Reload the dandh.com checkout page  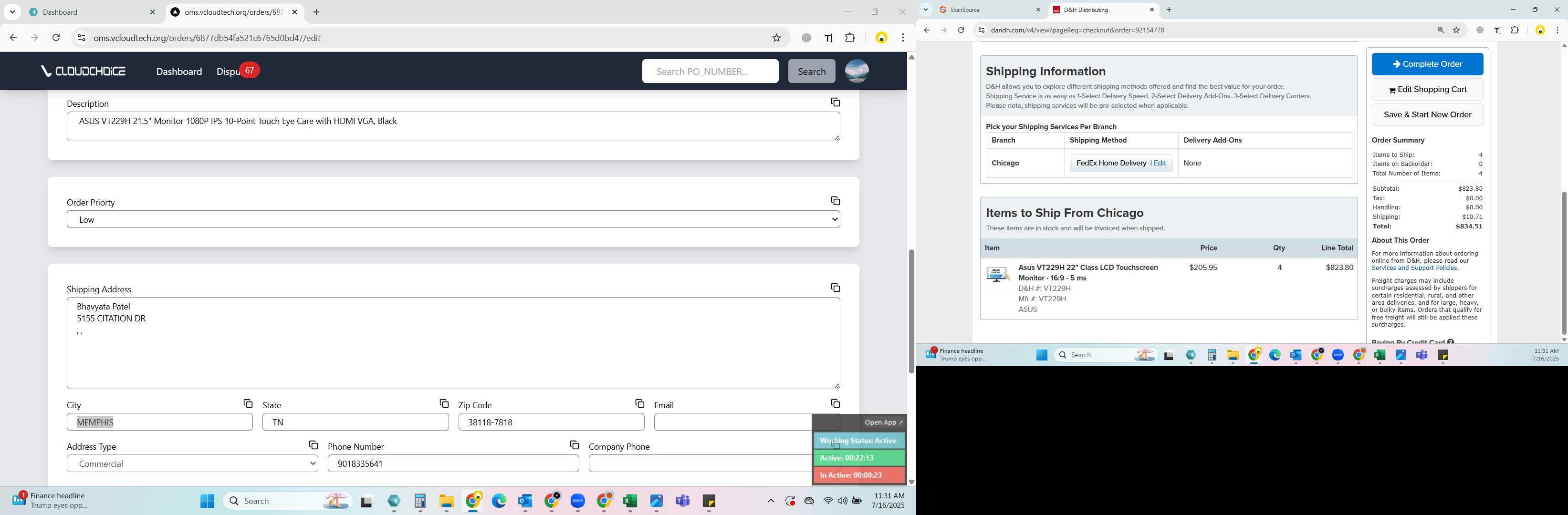(x=961, y=30)
